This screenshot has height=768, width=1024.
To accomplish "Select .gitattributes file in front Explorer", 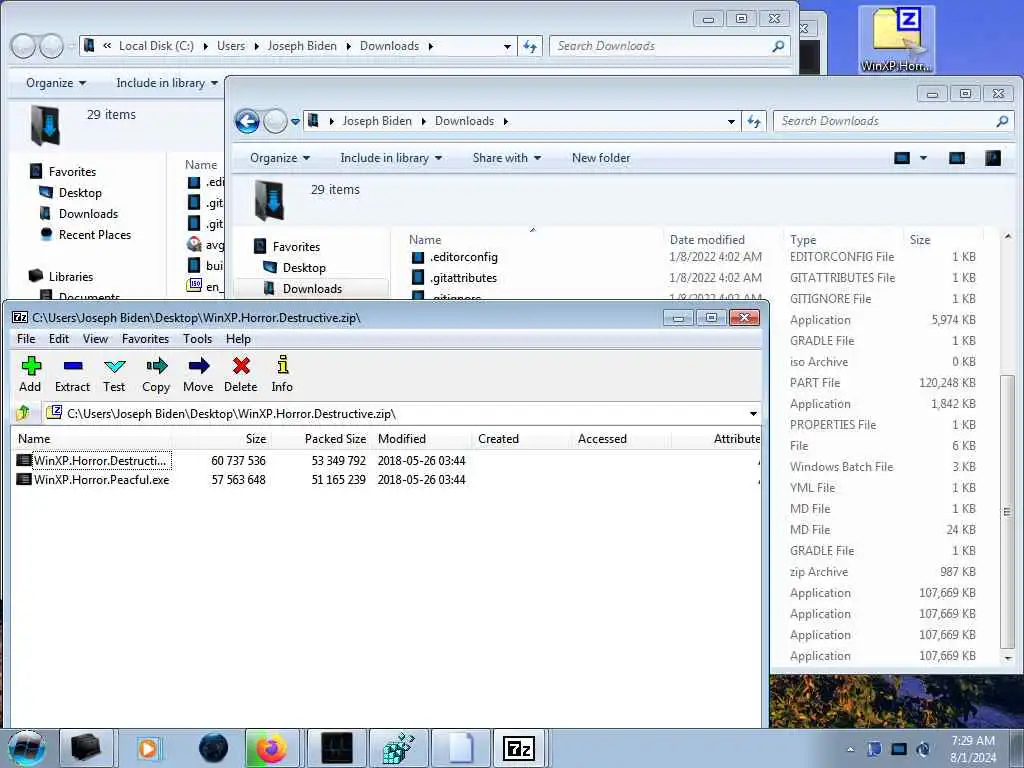I will tap(464, 278).
